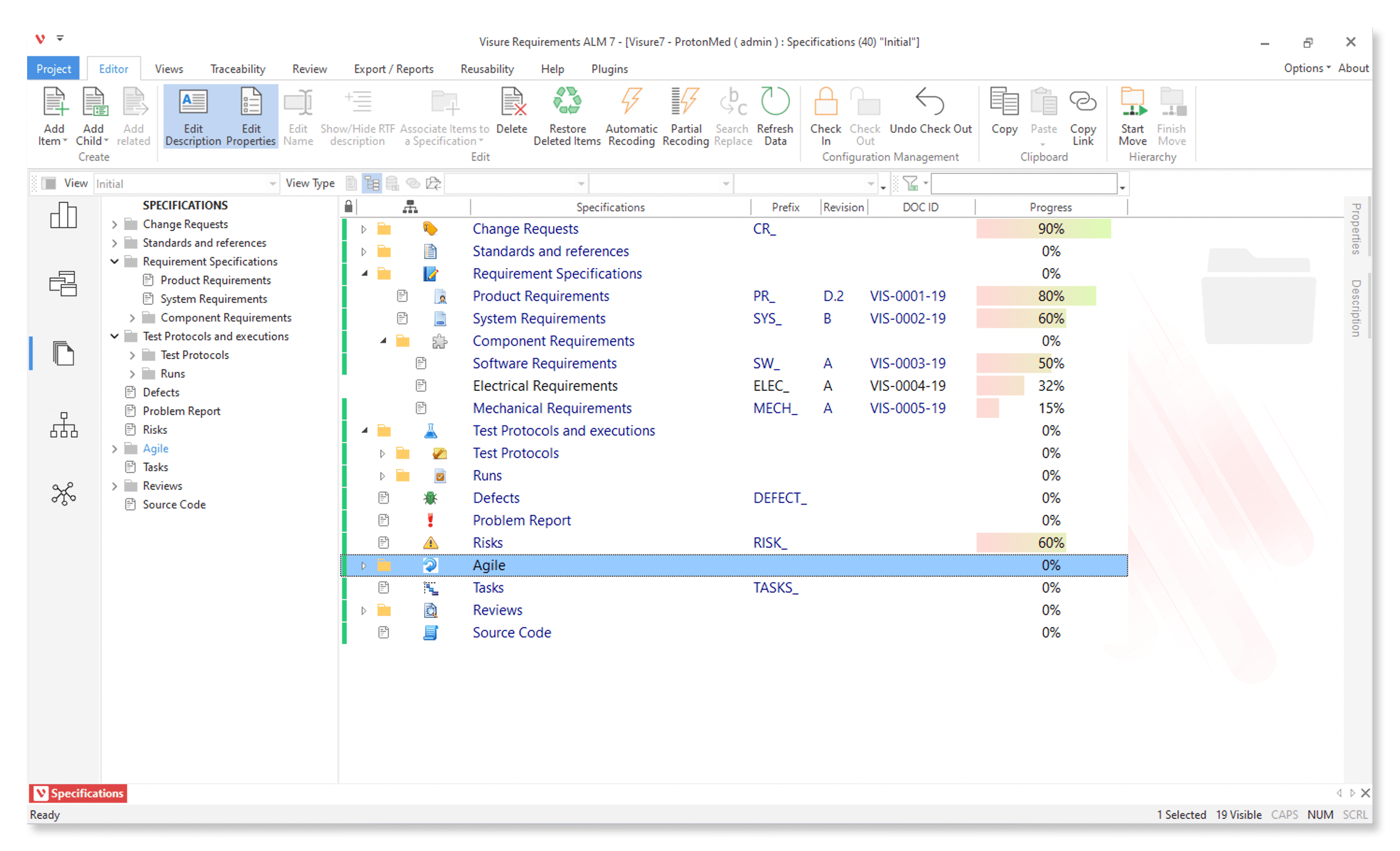
Task: Run Automatic Recoding
Action: coord(631,116)
